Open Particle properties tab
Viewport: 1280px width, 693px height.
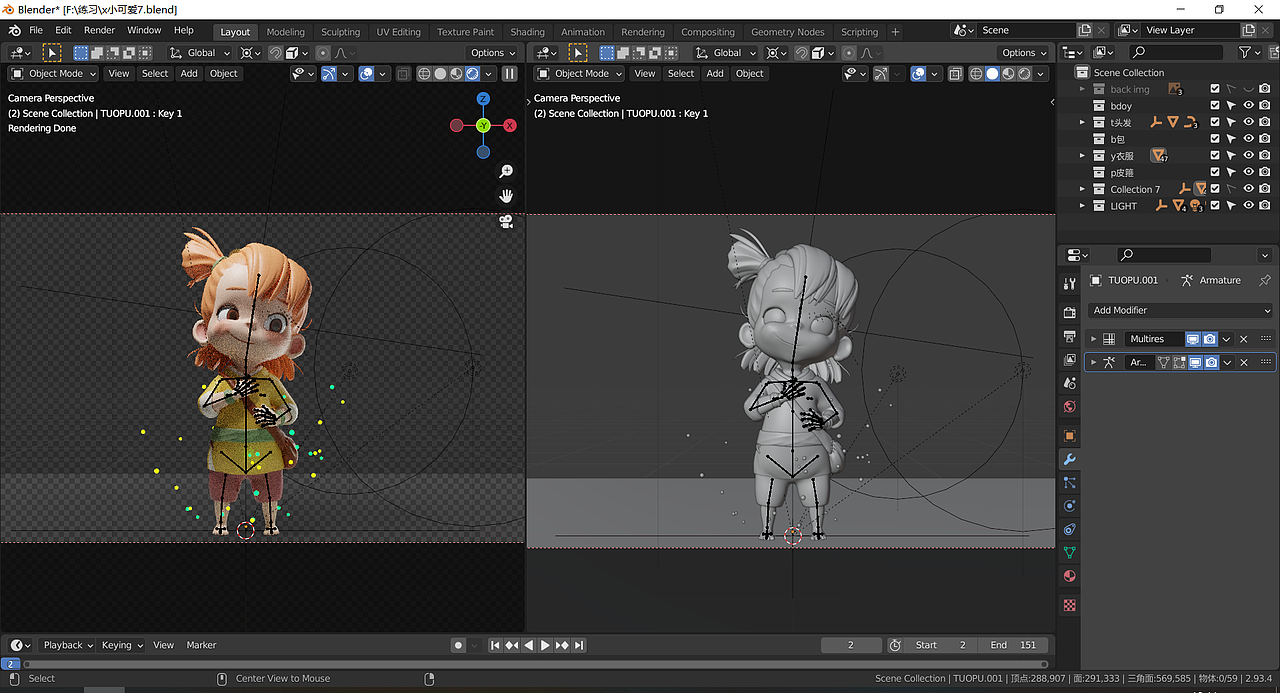point(1069,482)
